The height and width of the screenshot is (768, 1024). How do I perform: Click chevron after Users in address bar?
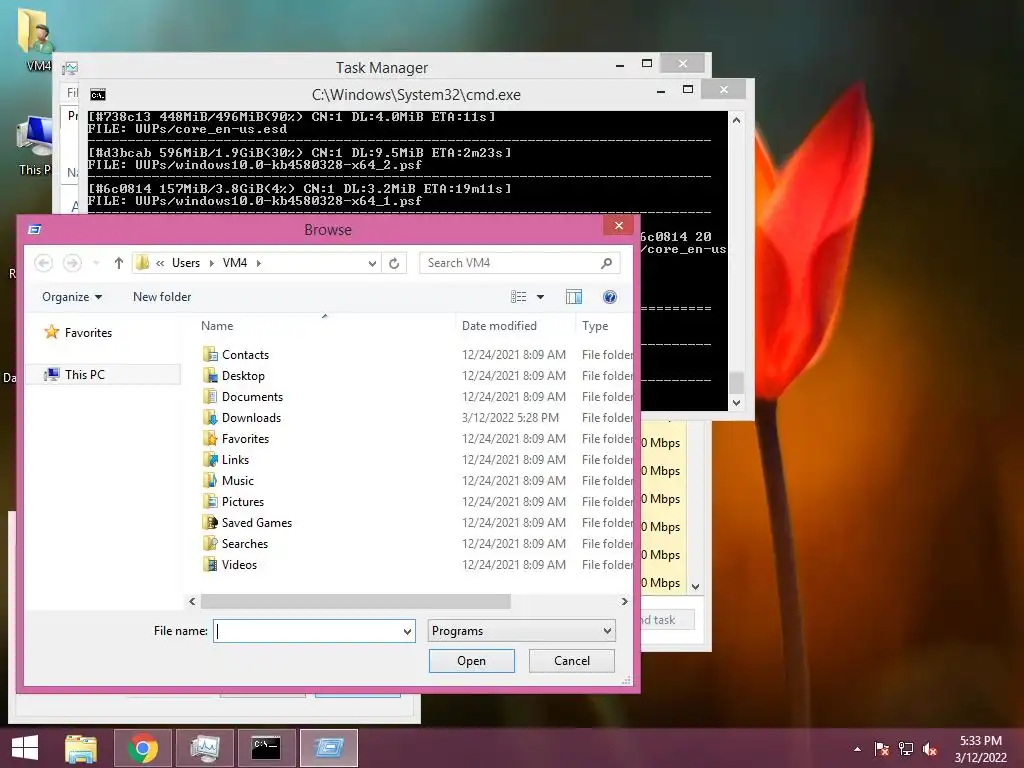(x=212, y=263)
